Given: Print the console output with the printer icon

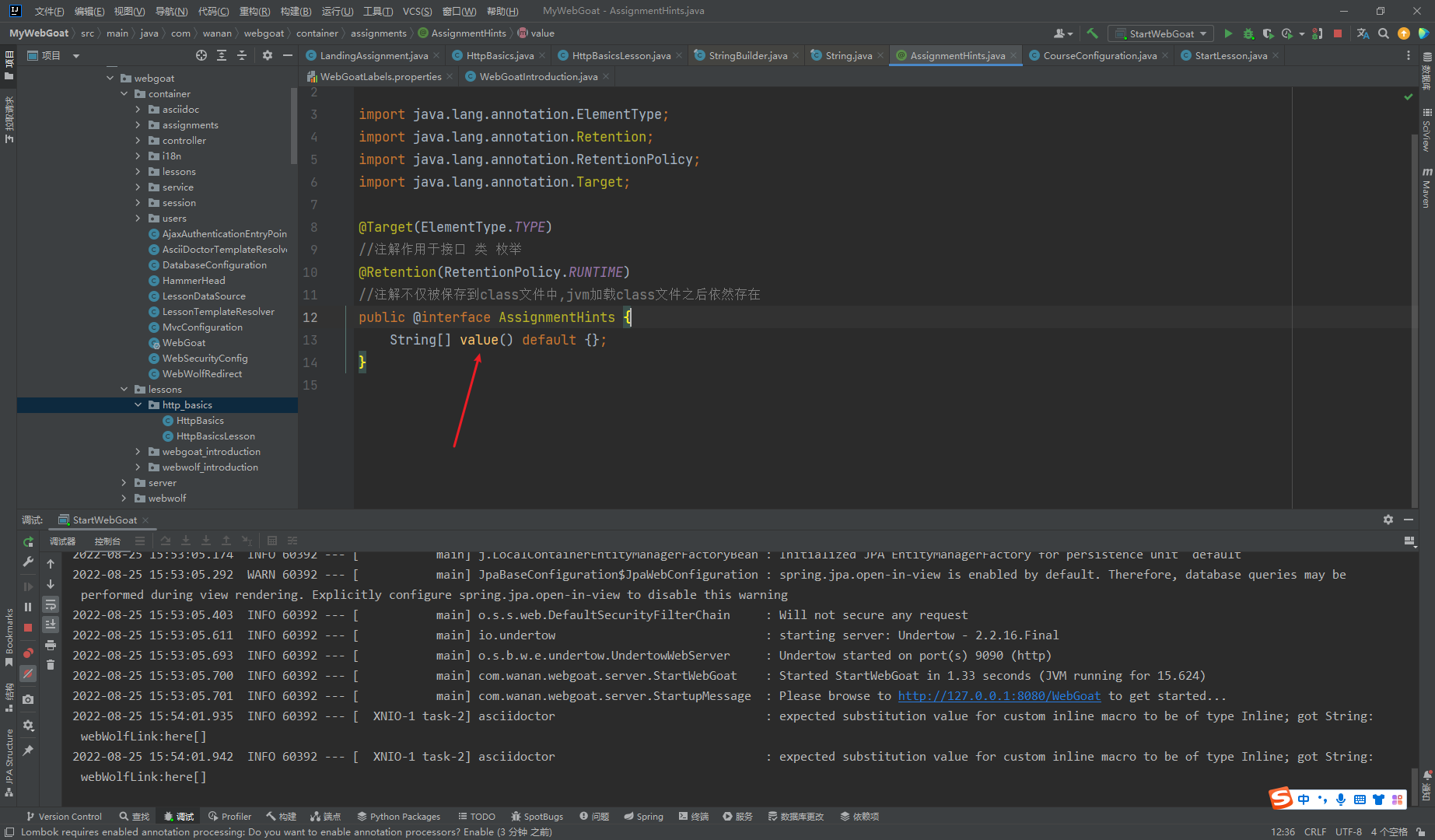Looking at the screenshot, I should [x=51, y=645].
